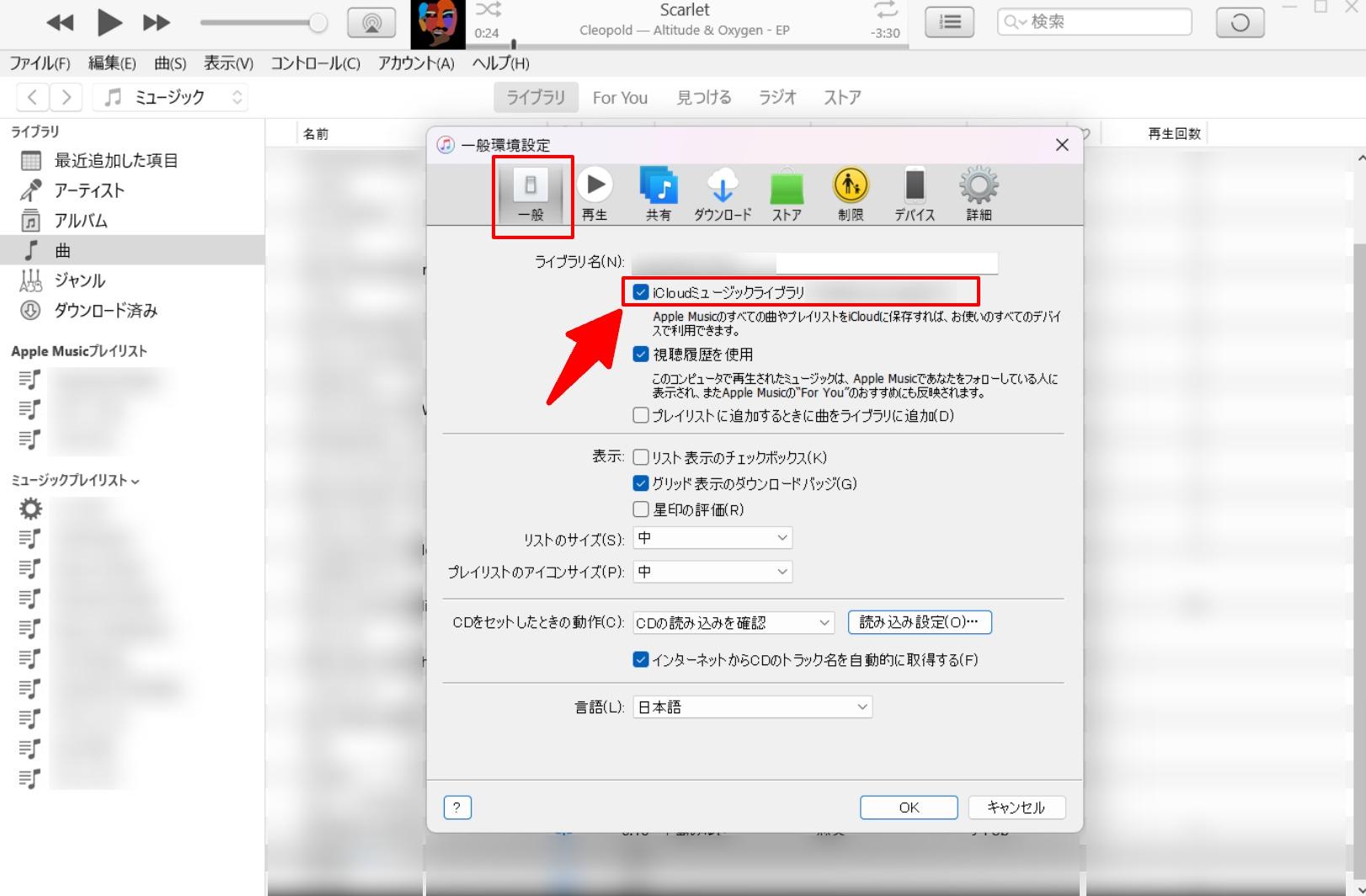Enable プレイリストに追加するときに曲をライブラリに追加 checkbox
Screen dimensions: 1366x896
[641, 415]
